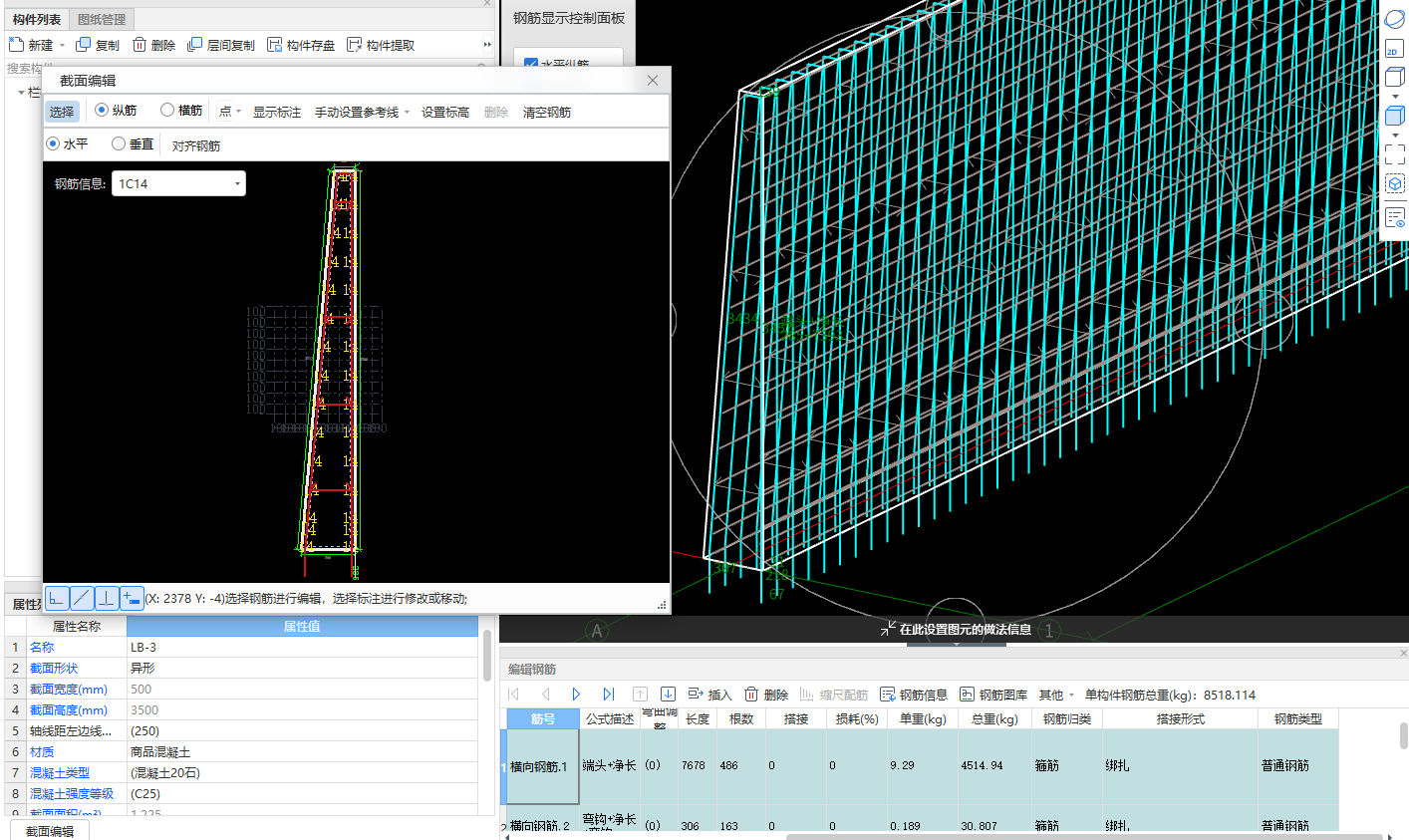Click the display settings list-eye icon
This screenshot has width=1409, height=840.
[1395, 217]
